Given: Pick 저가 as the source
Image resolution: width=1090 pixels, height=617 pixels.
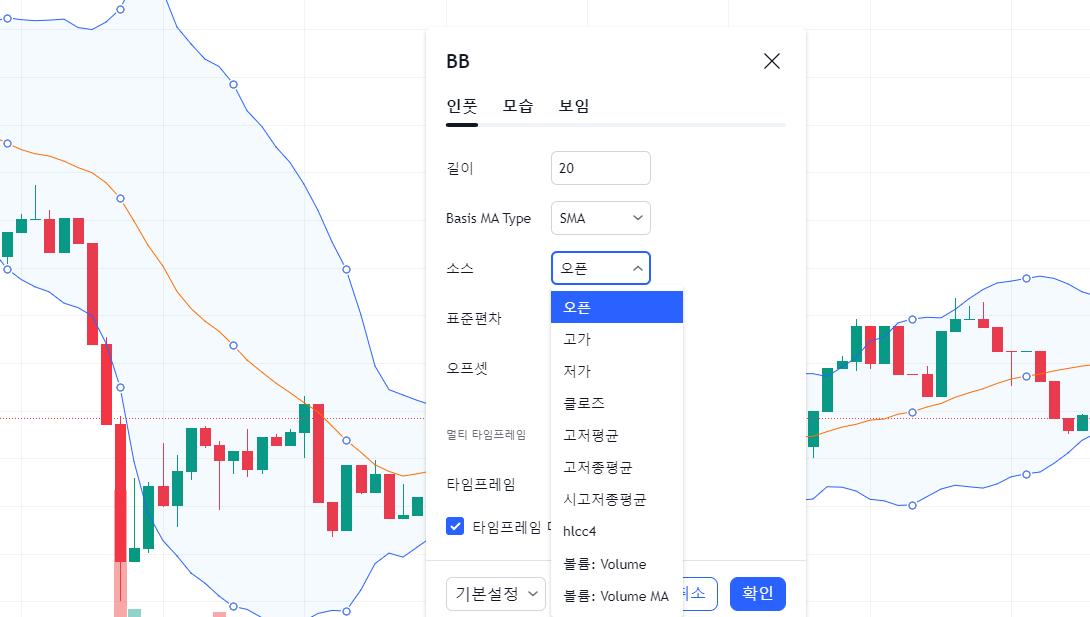Looking at the screenshot, I should click(616, 371).
